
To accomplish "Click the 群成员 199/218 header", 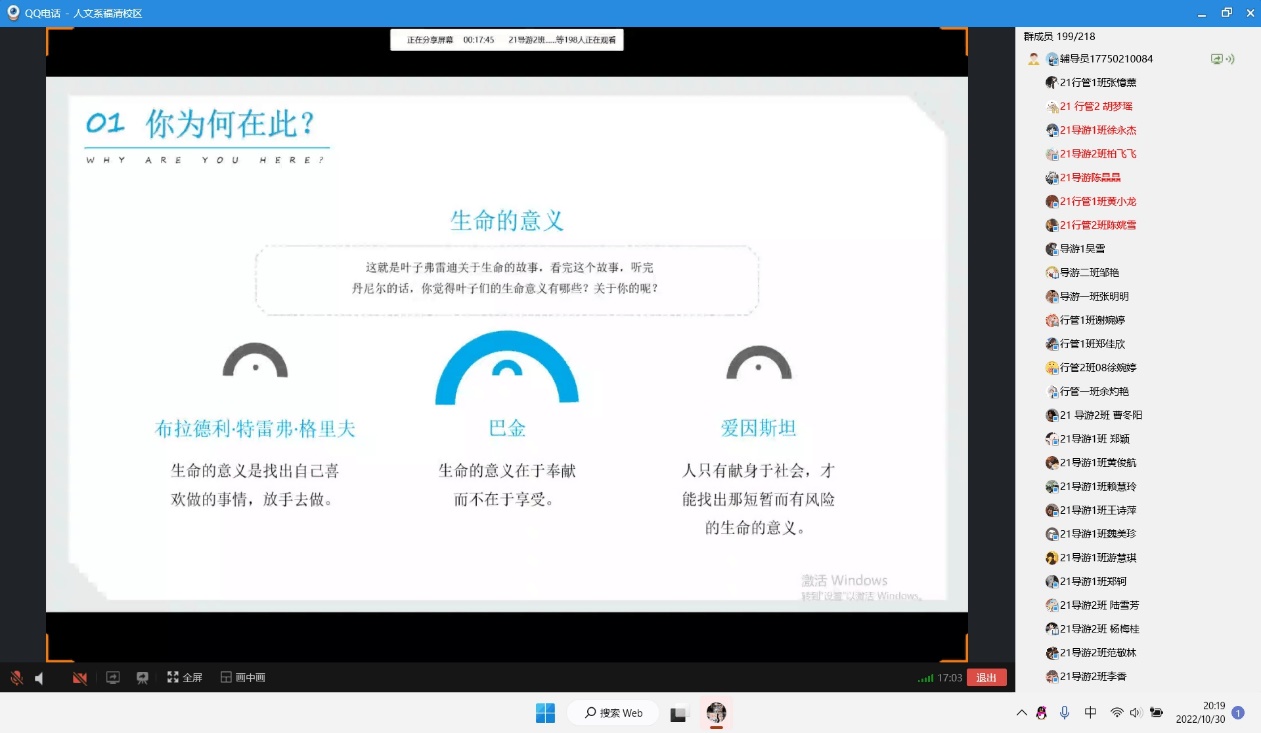I will click(x=1059, y=36).
